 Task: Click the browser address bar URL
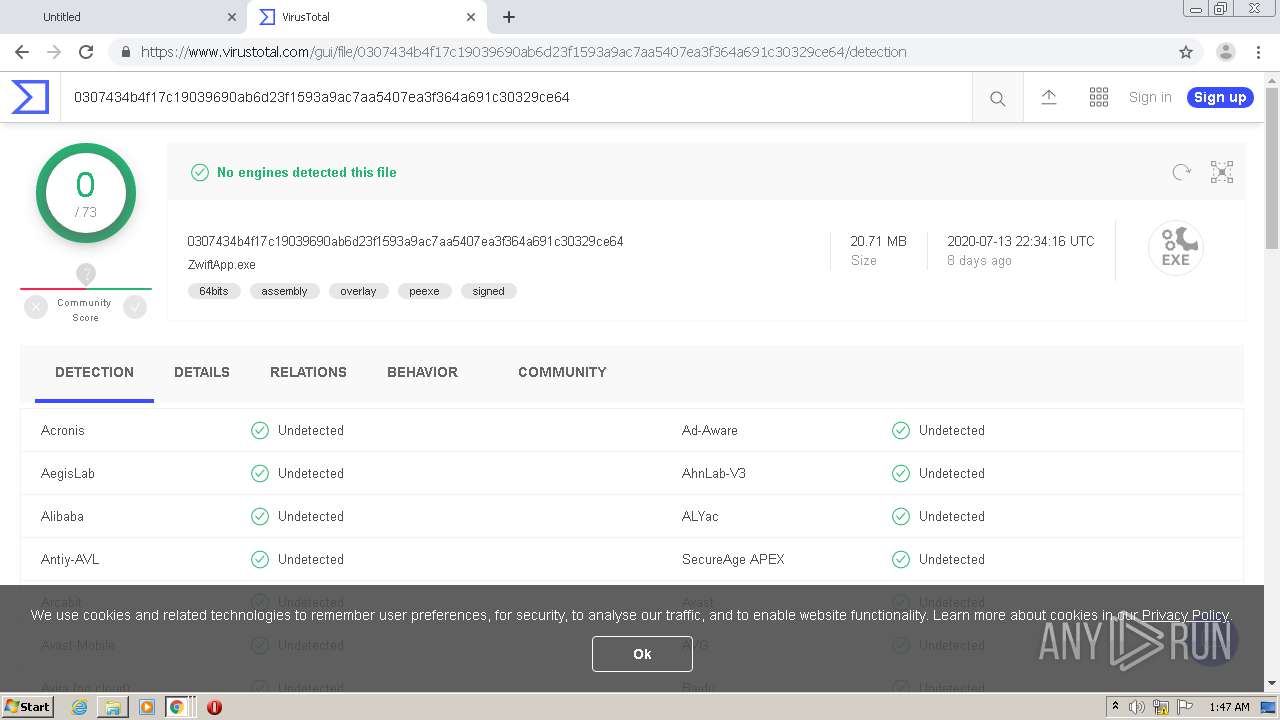tap(524, 52)
